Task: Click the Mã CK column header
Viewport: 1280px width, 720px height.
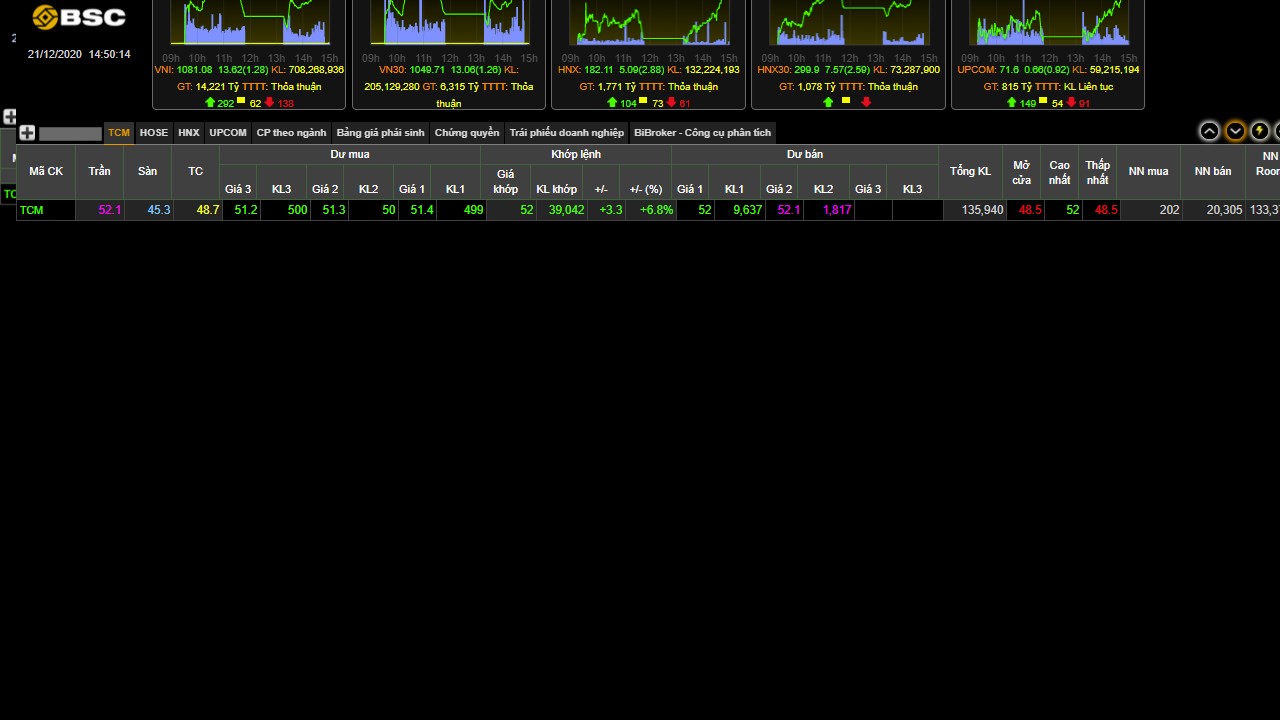Action: tap(46, 171)
